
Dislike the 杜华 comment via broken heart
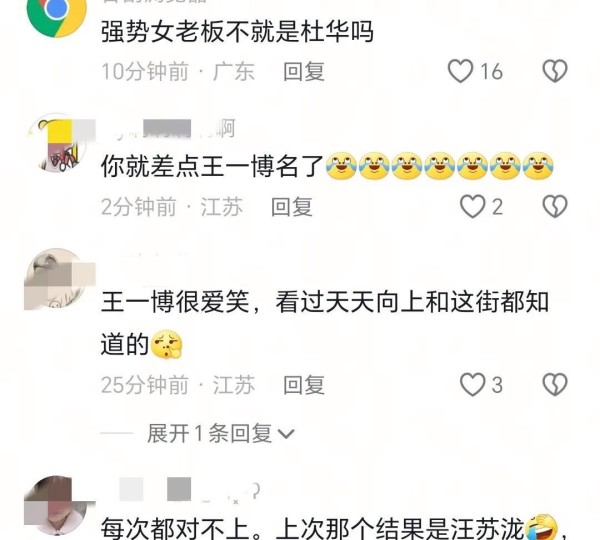click(555, 71)
